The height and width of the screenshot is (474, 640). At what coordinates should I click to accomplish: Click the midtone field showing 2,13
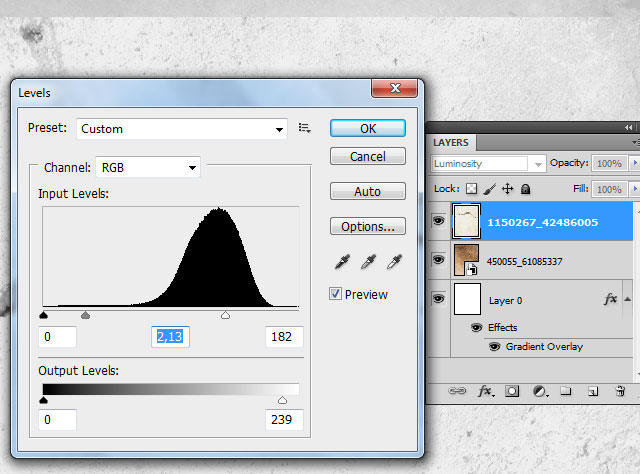[x=170, y=337]
